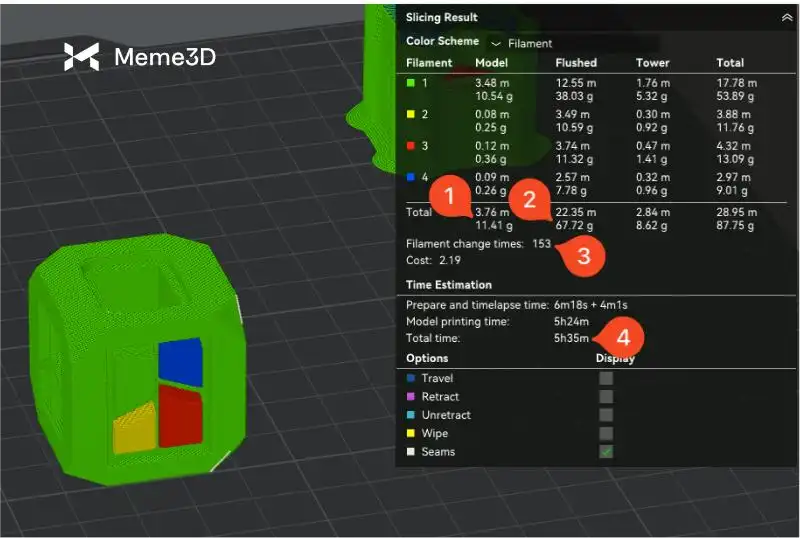The image size is (800, 538).
Task: Click the green Filament 1 swatch
Action: pos(411,82)
